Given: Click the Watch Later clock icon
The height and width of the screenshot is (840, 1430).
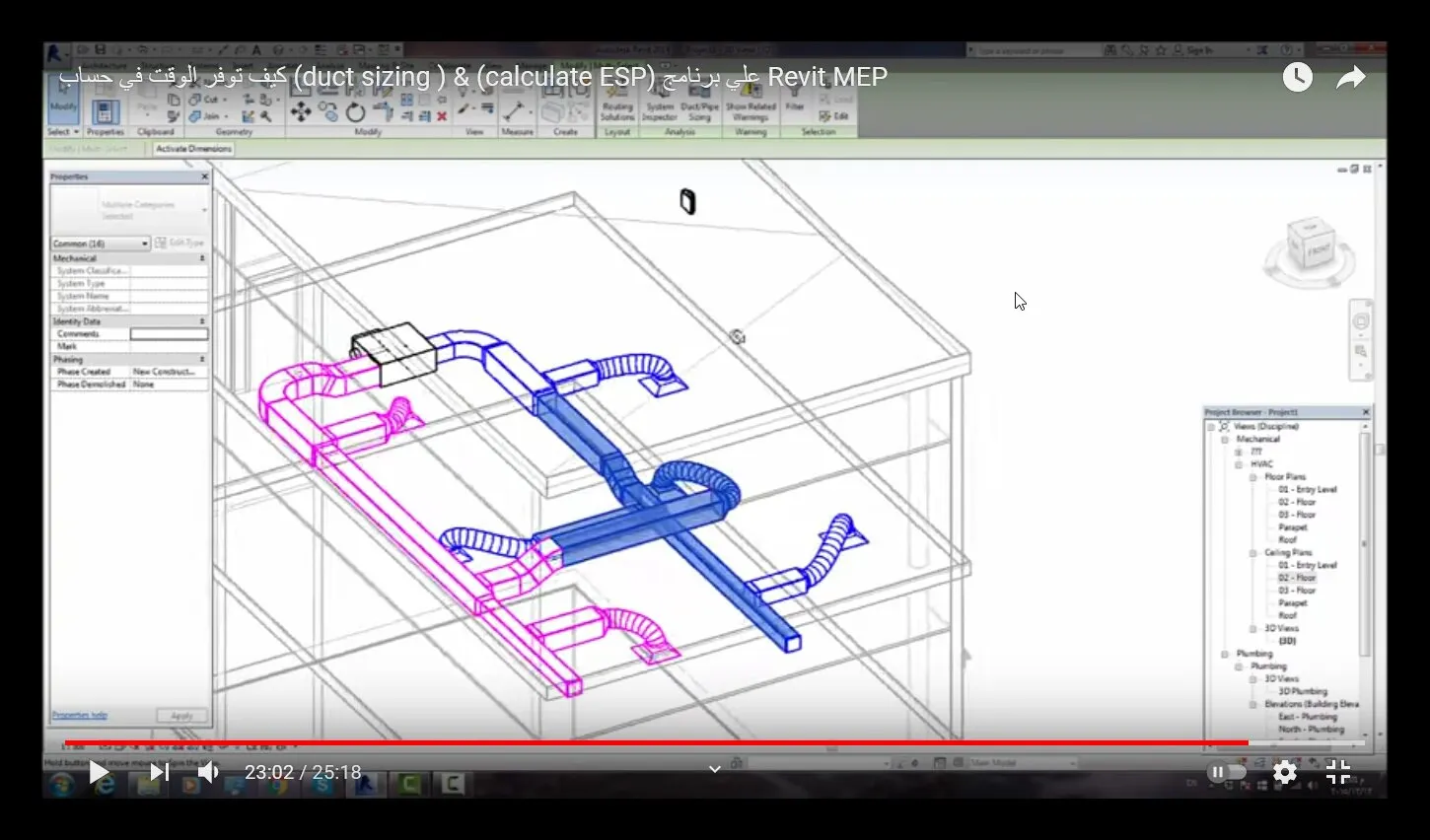Looking at the screenshot, I should tap(1298, 77).
